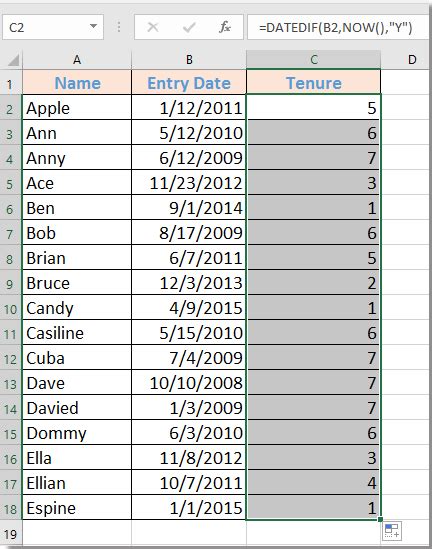This screenshot has height=549, width=432.
Task: Open the Insert Function fx icon
Action: pos(225,27)
